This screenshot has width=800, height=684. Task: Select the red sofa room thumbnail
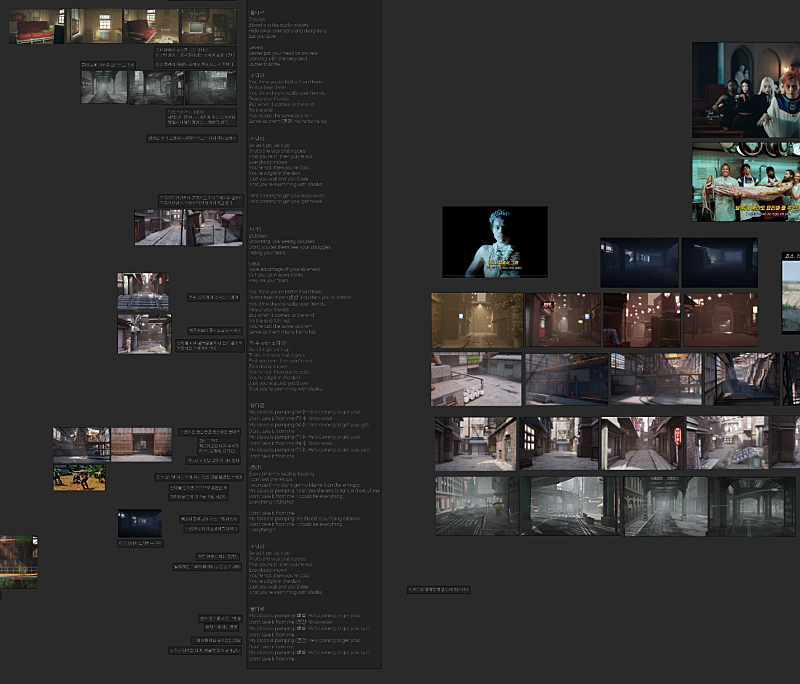tap(36, 26)
